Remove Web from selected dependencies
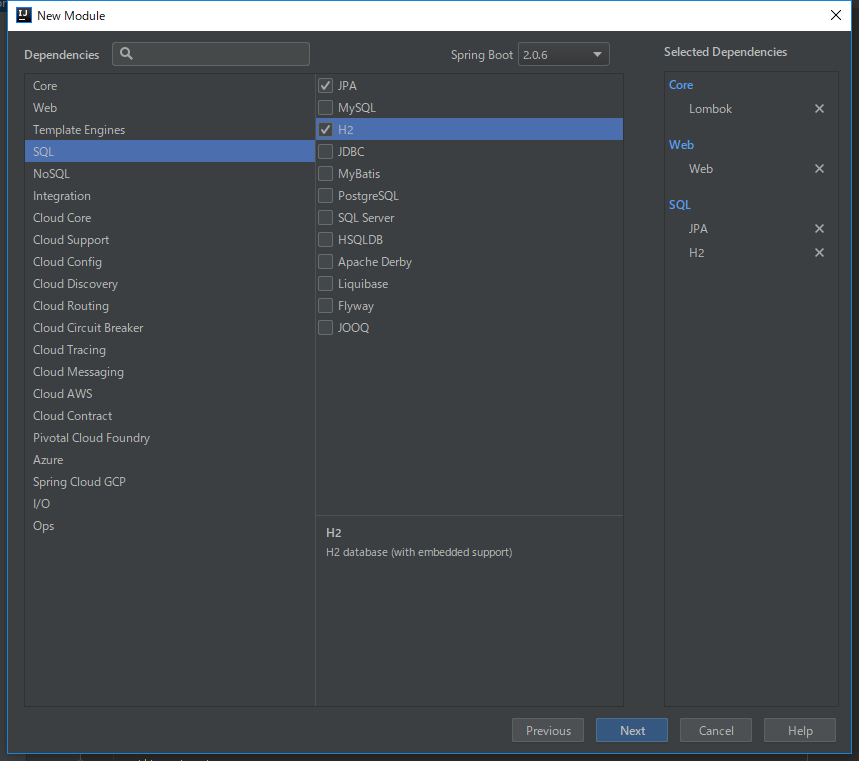The image size is (859, 761). [819, 169]
